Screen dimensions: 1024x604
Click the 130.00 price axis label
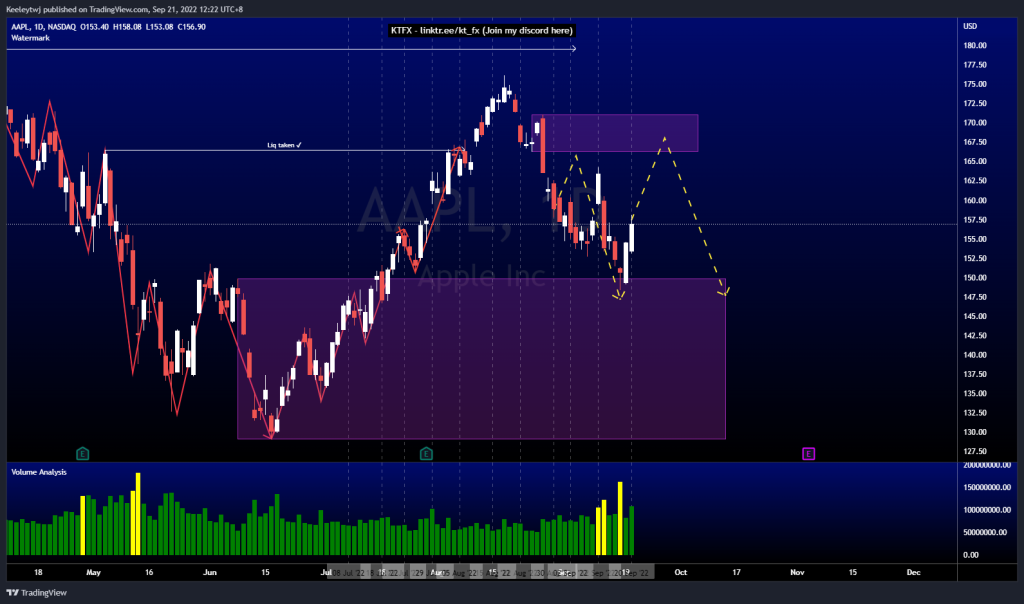[x=974, y=432]
